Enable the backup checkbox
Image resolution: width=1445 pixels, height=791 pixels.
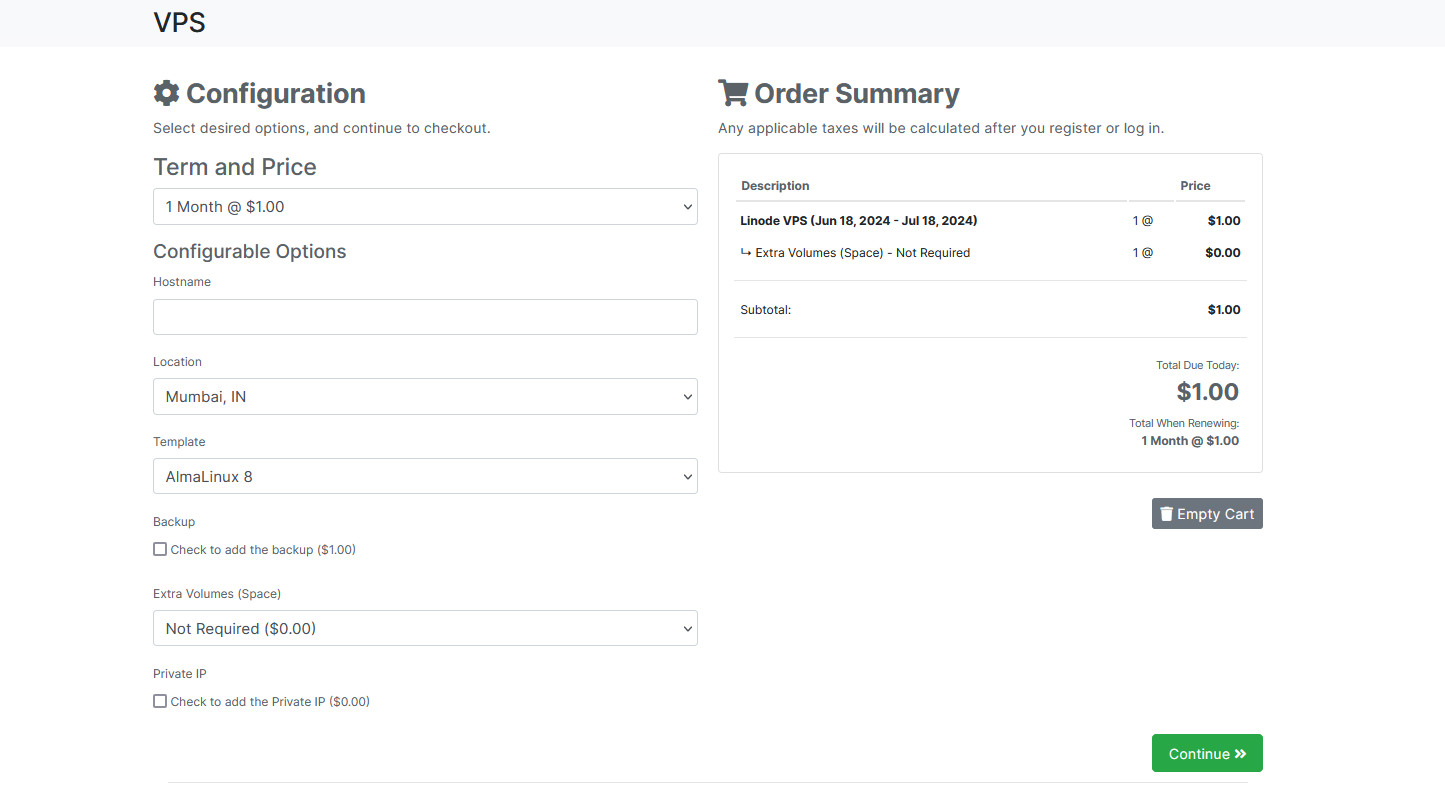(160, 549)
